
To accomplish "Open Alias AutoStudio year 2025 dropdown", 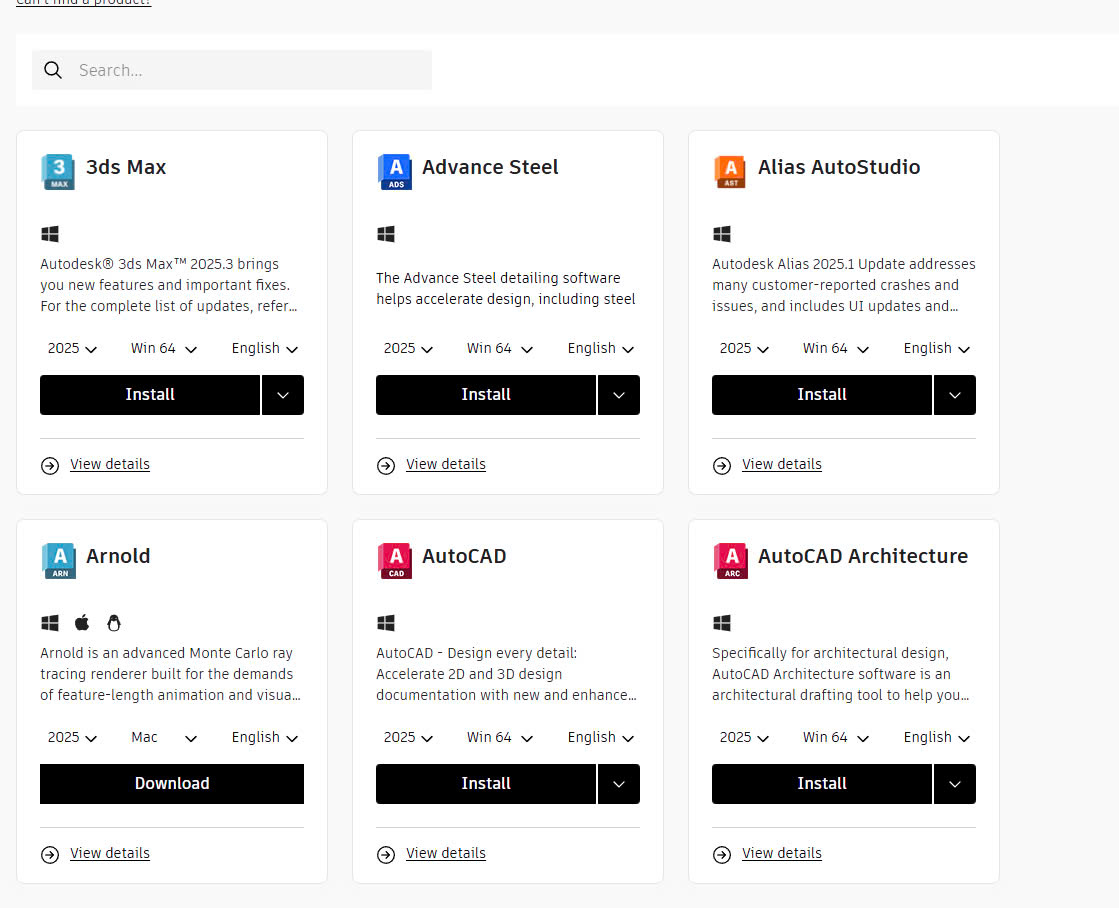I will tap(744, 348).
